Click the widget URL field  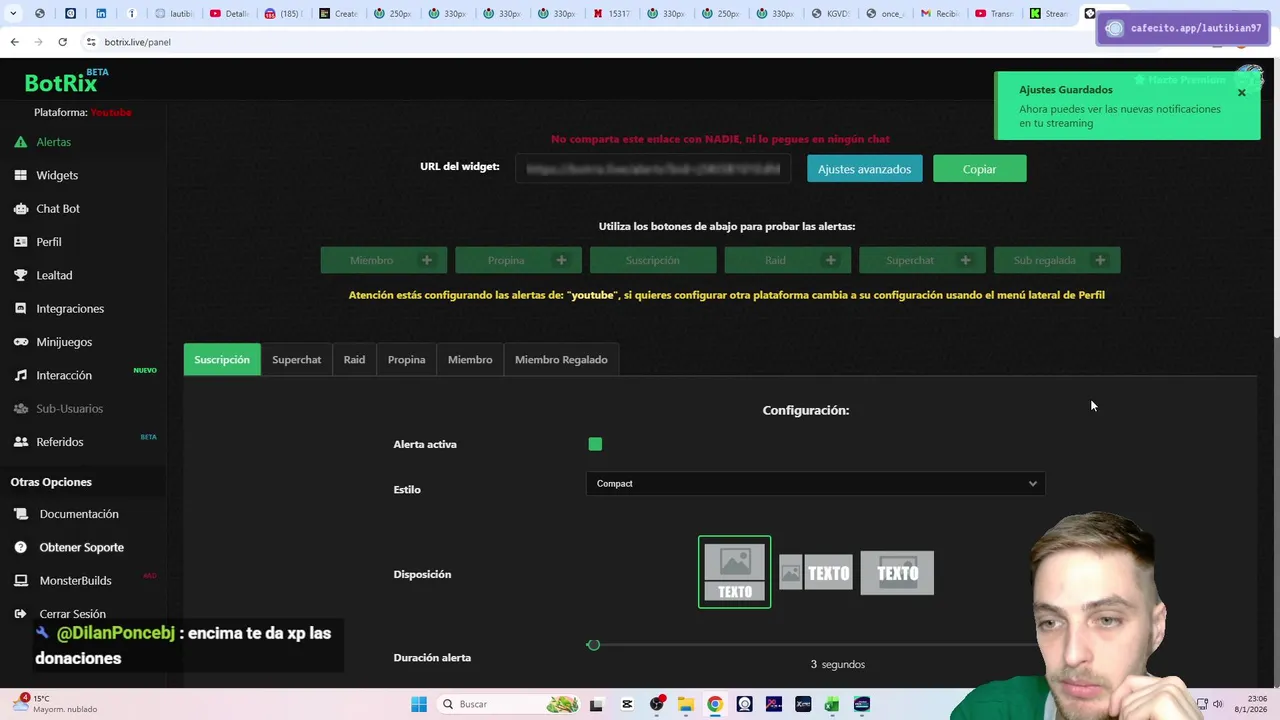coord(653,169)
